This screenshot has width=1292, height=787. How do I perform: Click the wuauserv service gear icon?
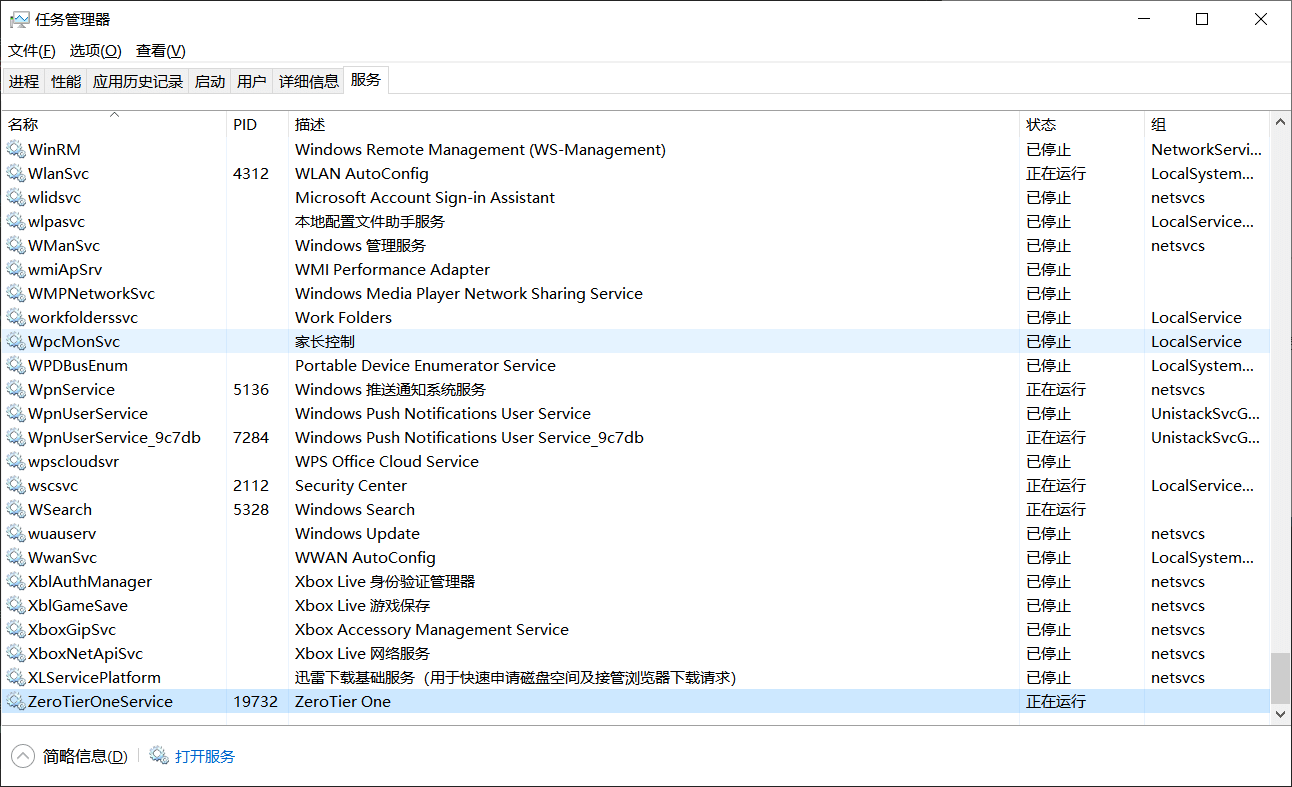pos(16,534)
